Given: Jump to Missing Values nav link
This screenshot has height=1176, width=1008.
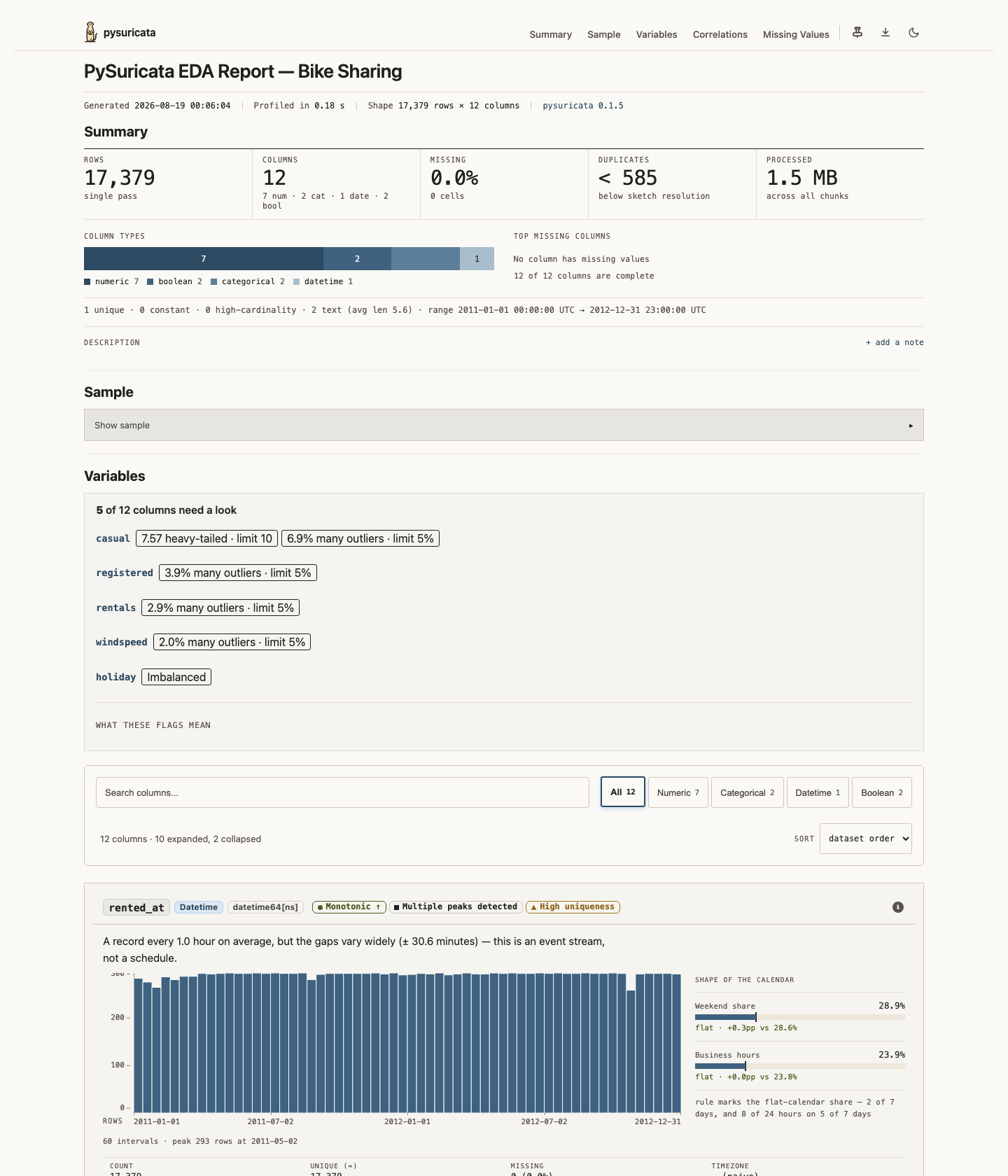Looking at the screenshot, I should tap(796, 34).
